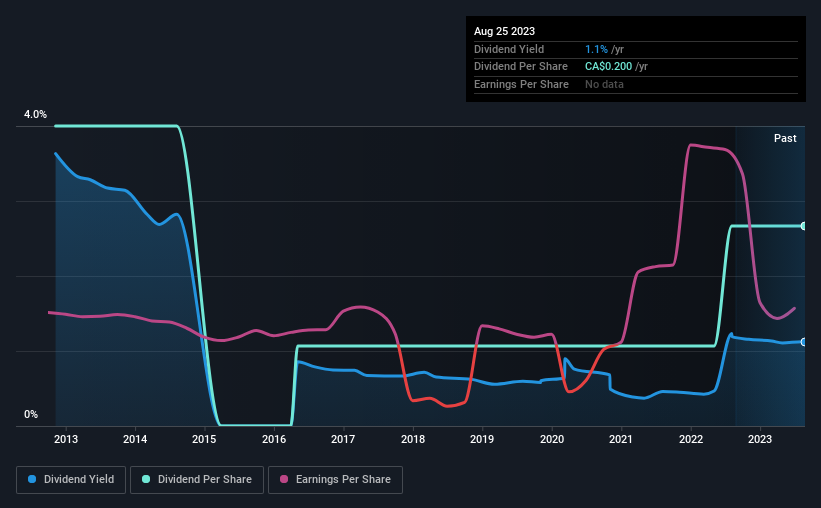Click the teal endpoint marker on Dividend Per Share line
Image resolution: width=821 pixels, height=508 pixels.
(x=804, y=226)
